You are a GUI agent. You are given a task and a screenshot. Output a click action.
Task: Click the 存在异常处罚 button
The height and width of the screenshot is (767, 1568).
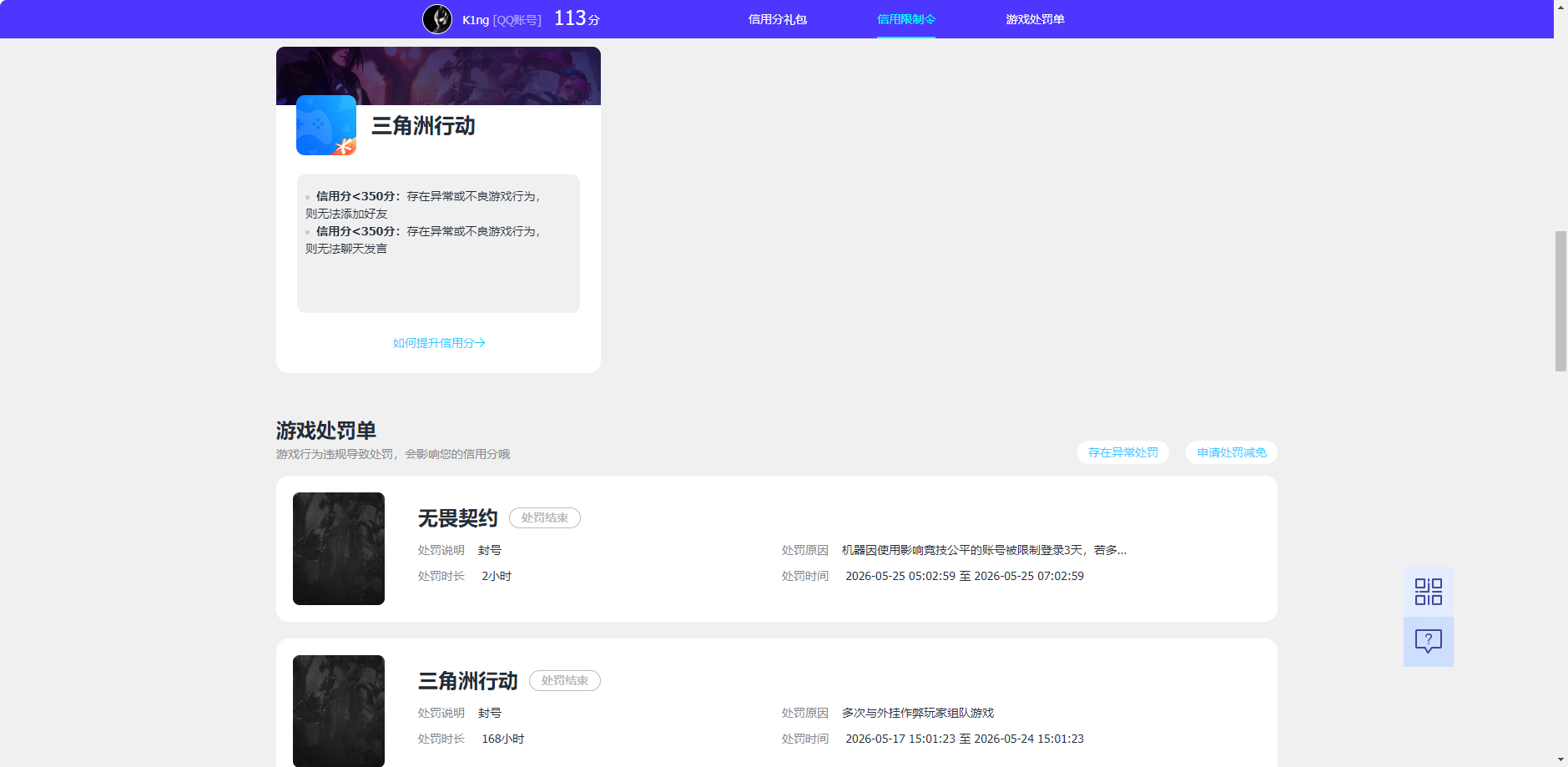pos(1123,452)
